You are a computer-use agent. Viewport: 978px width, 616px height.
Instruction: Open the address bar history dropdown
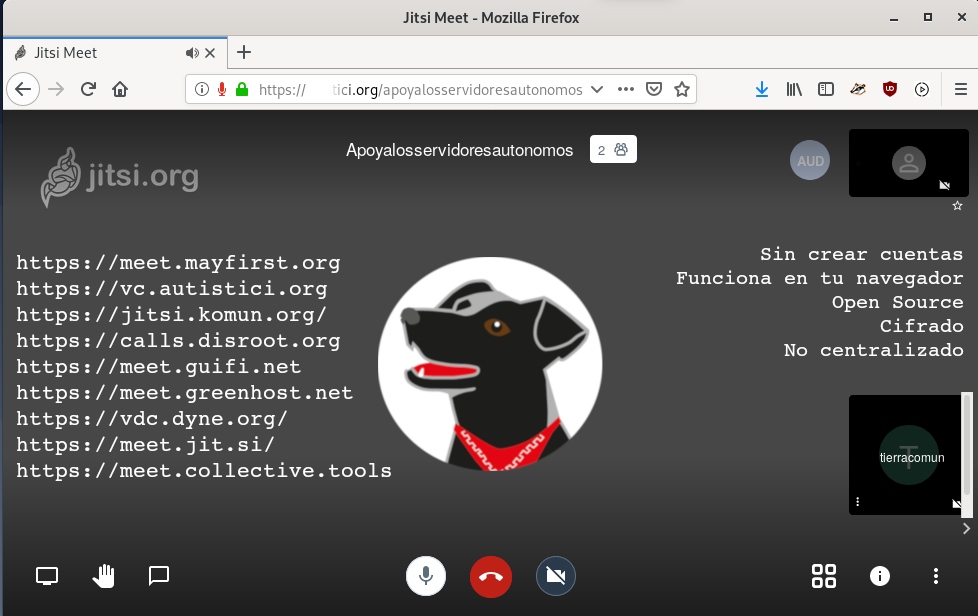pos(597,89)
